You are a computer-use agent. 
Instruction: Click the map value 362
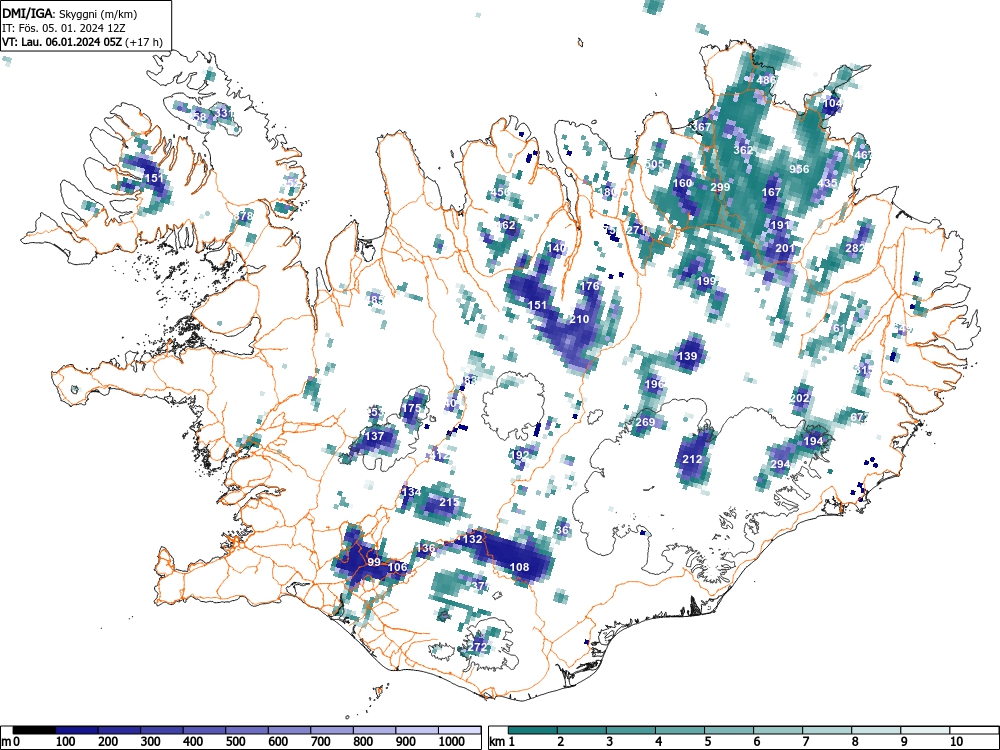pyautogui.click(x=743, y=151)
